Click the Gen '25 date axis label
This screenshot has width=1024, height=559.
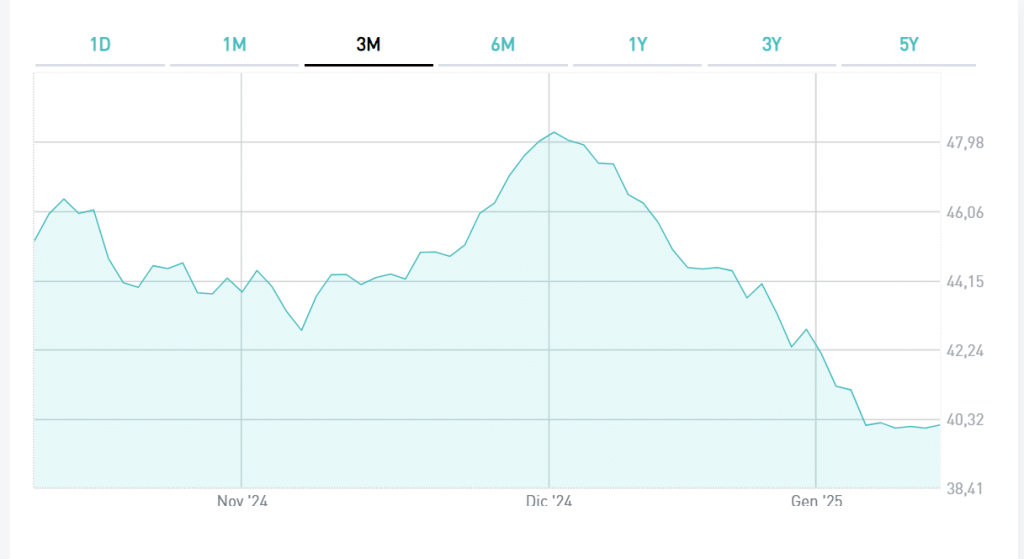(x=817, y=500)
